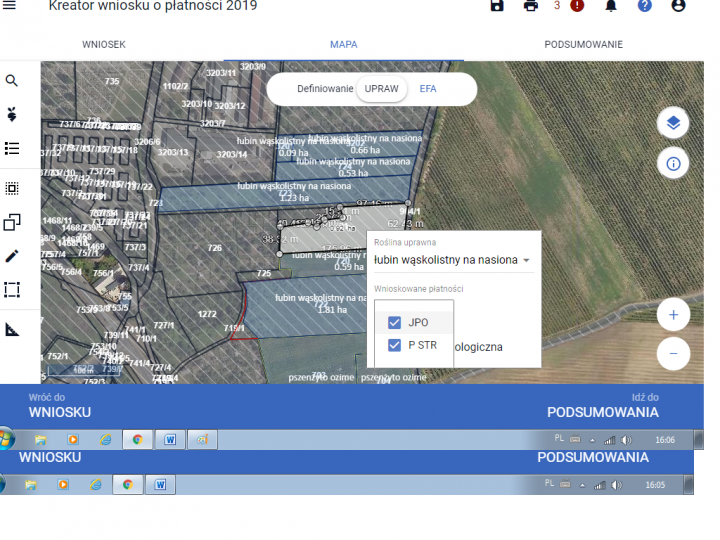
Task: Select the UPRAW definition mode
Action: click(381, 89)
